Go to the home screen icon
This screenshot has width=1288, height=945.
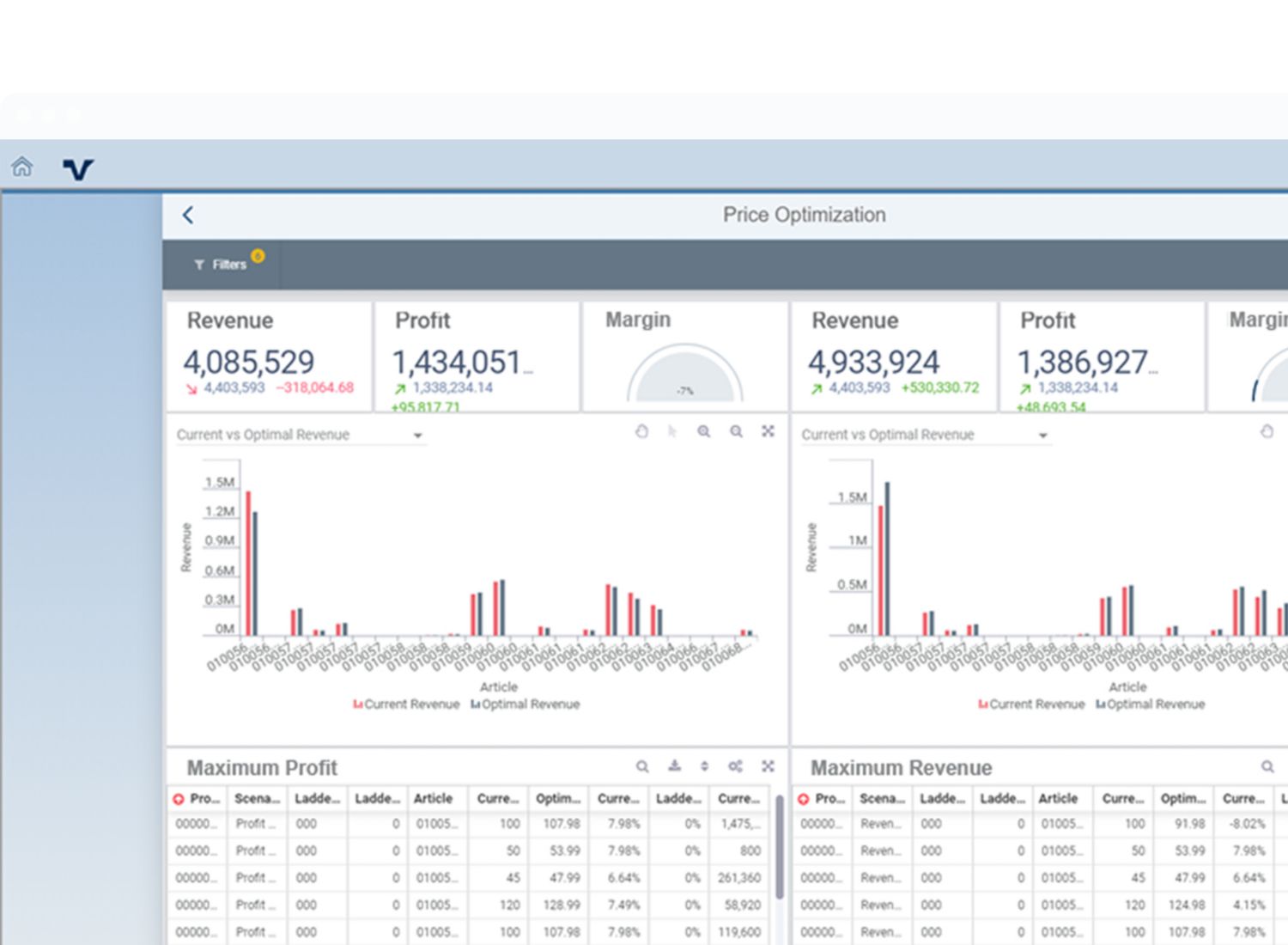click(22, 167)
